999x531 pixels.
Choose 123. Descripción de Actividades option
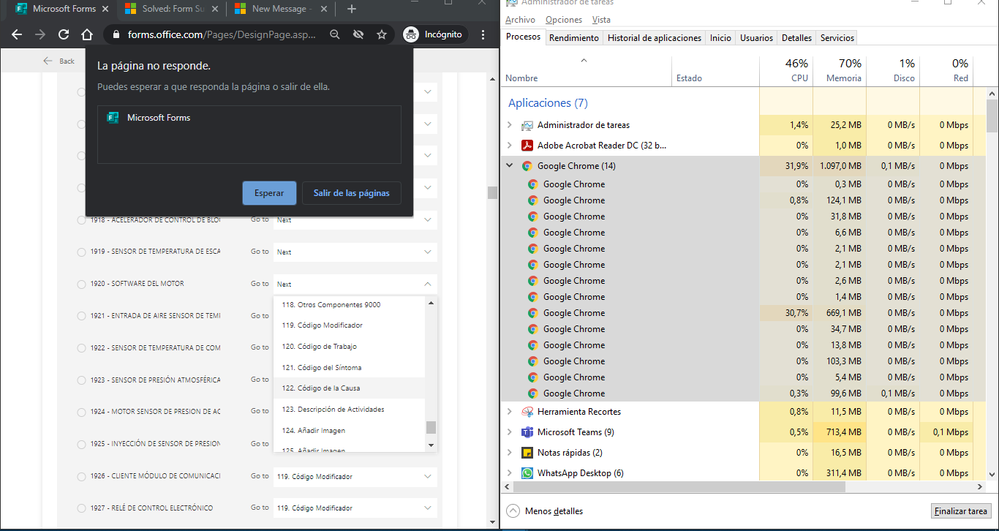(349, 409)
